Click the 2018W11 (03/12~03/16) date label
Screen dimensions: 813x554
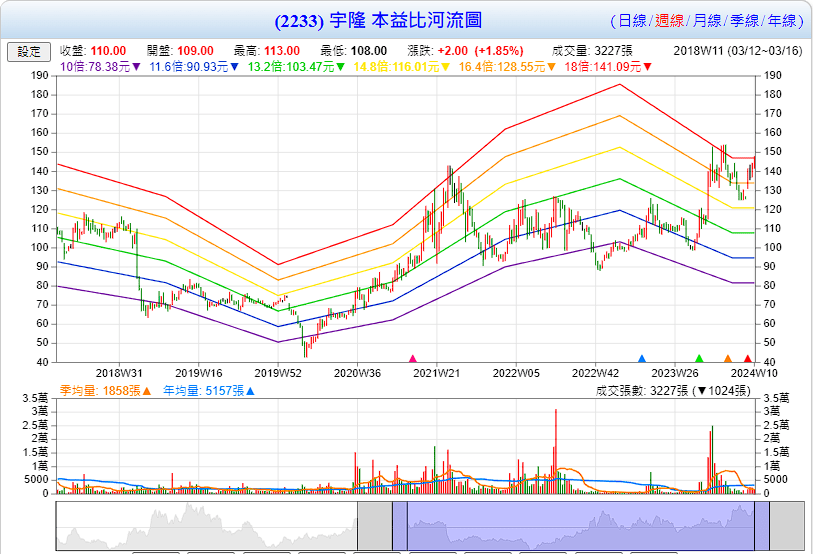[x=738, y=51]
